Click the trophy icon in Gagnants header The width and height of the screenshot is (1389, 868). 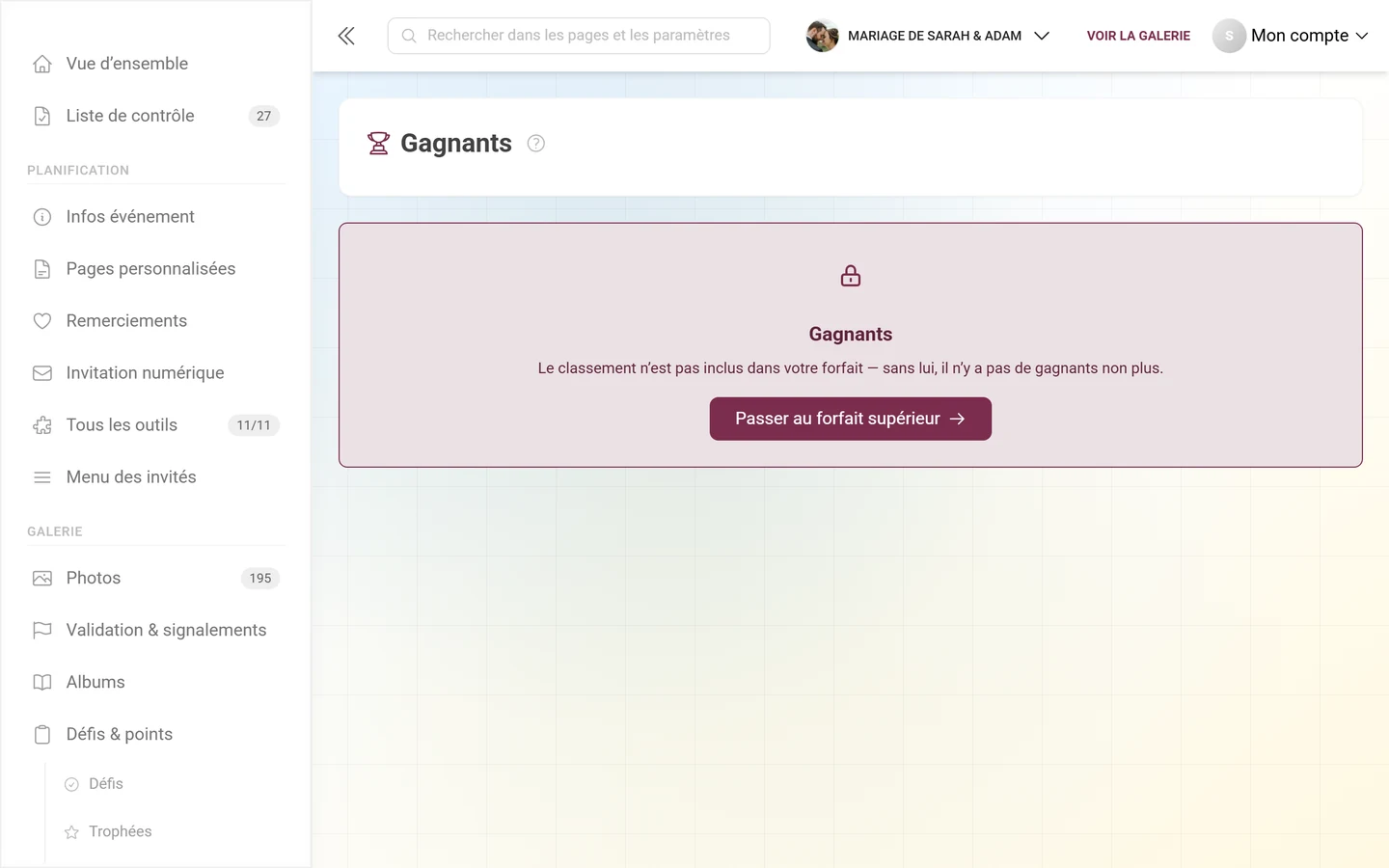378,144
